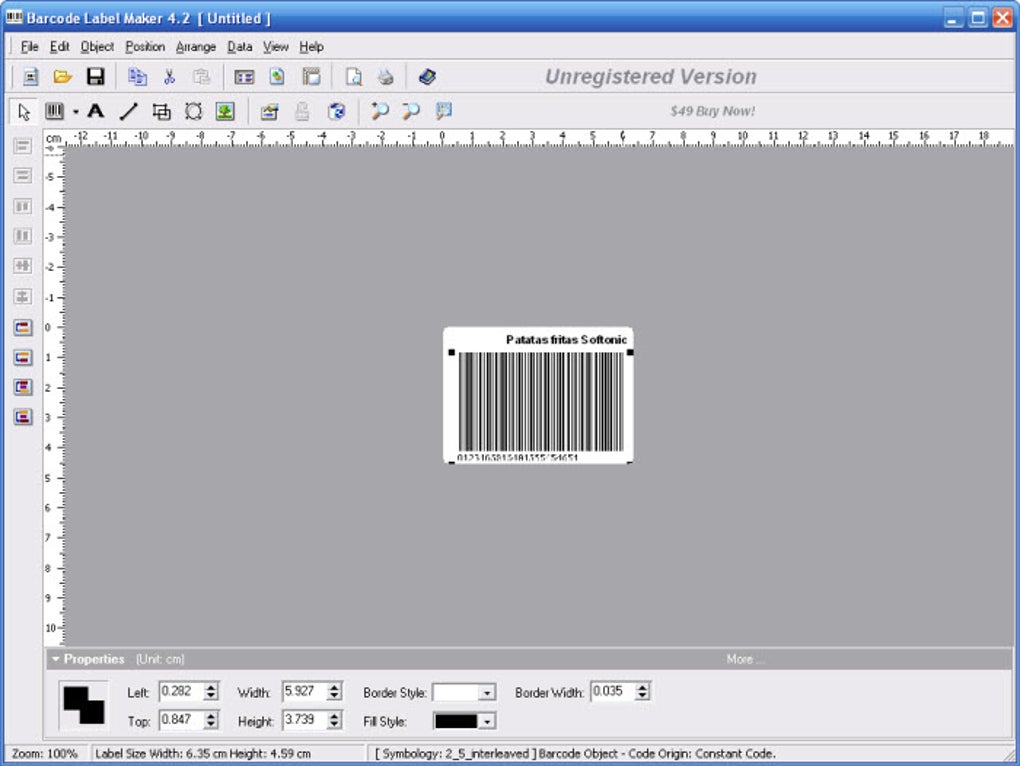
Task: Select the Ellipse shape tool
Action: 193,111
